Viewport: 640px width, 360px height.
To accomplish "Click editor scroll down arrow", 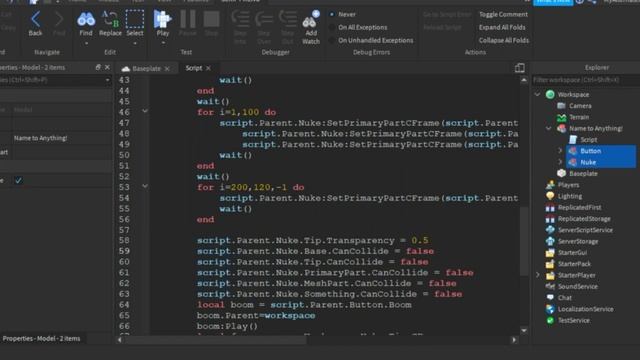I will (524, 330).
